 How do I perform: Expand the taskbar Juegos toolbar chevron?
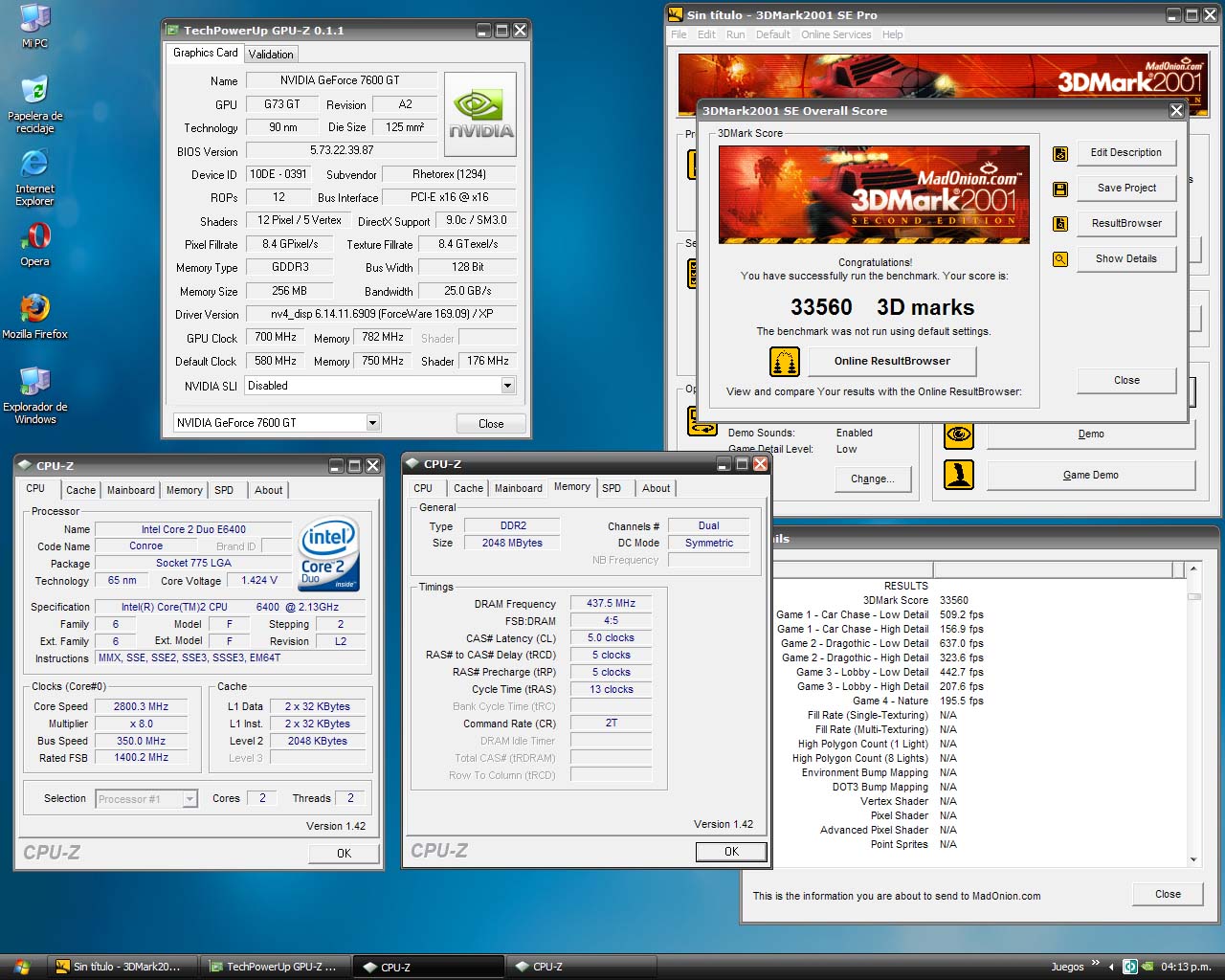click(x=1096, y=964)
